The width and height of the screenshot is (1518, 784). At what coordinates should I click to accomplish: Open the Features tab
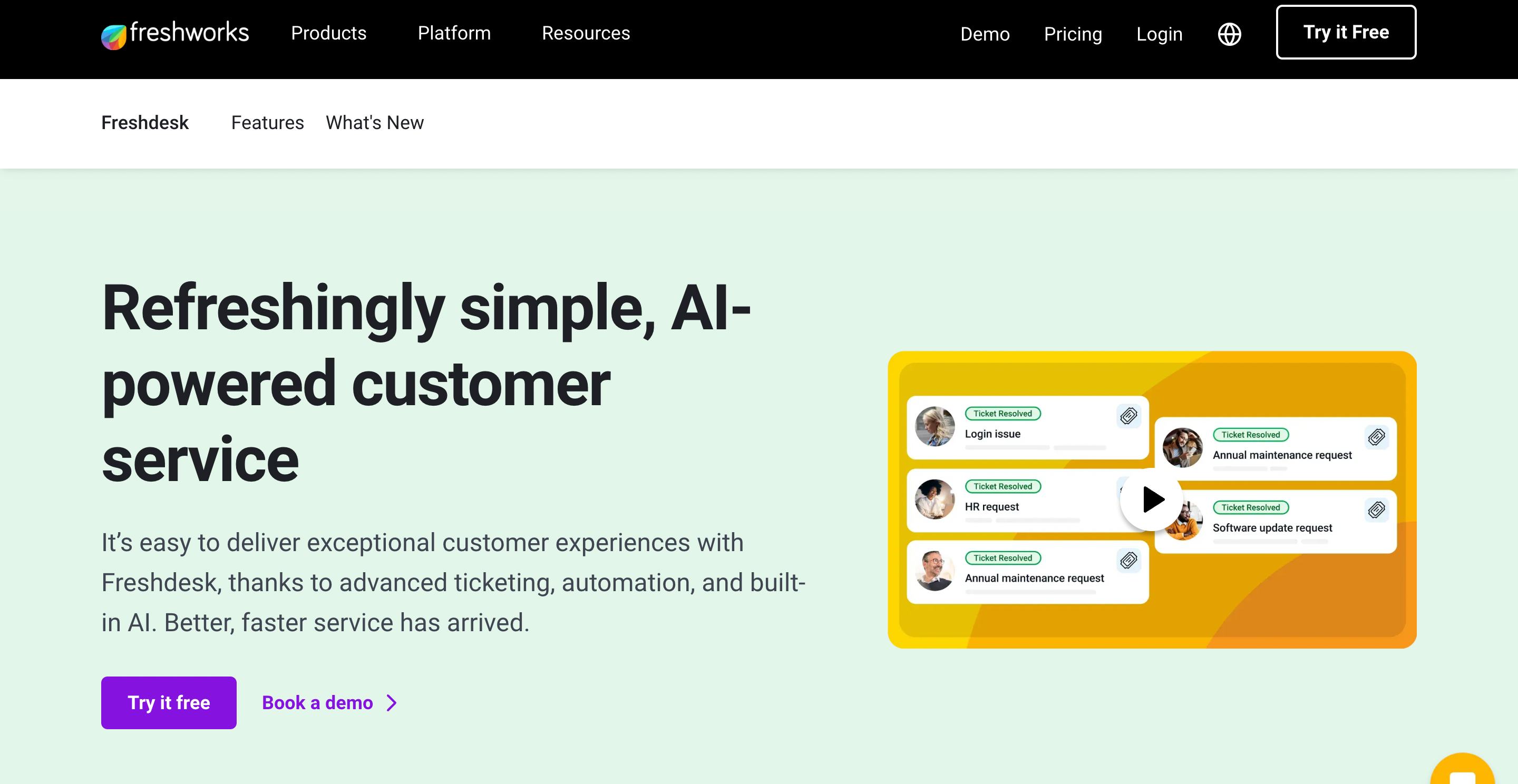tap(268, 123)
